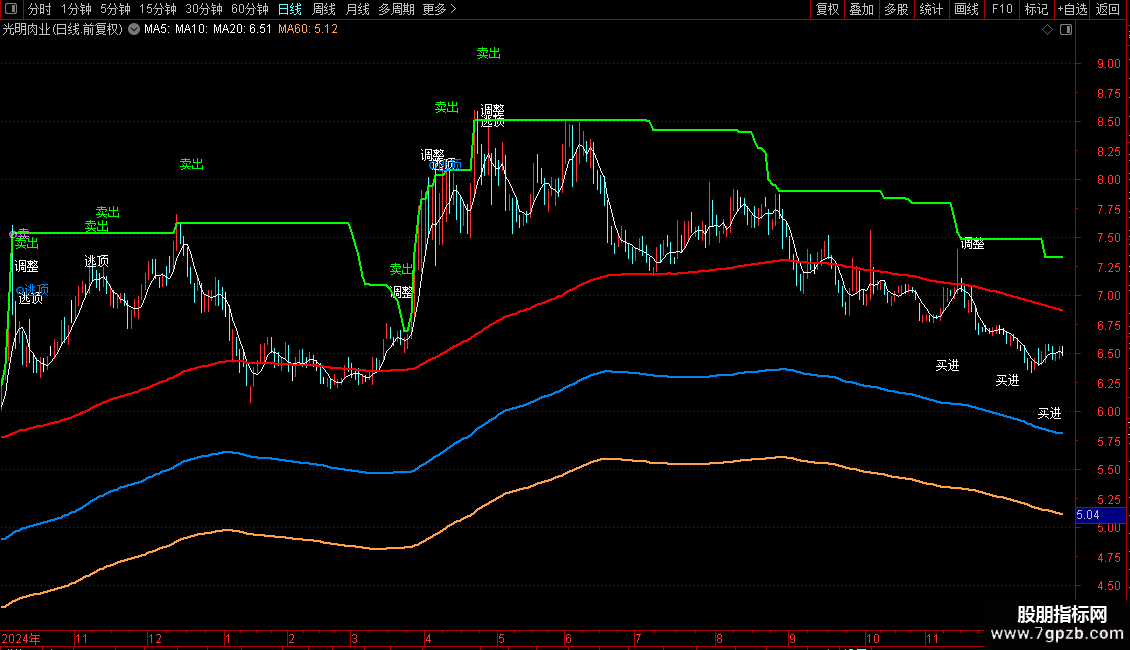
Task: Select the 30分钟 period tab
Action: tap(204, 9)
